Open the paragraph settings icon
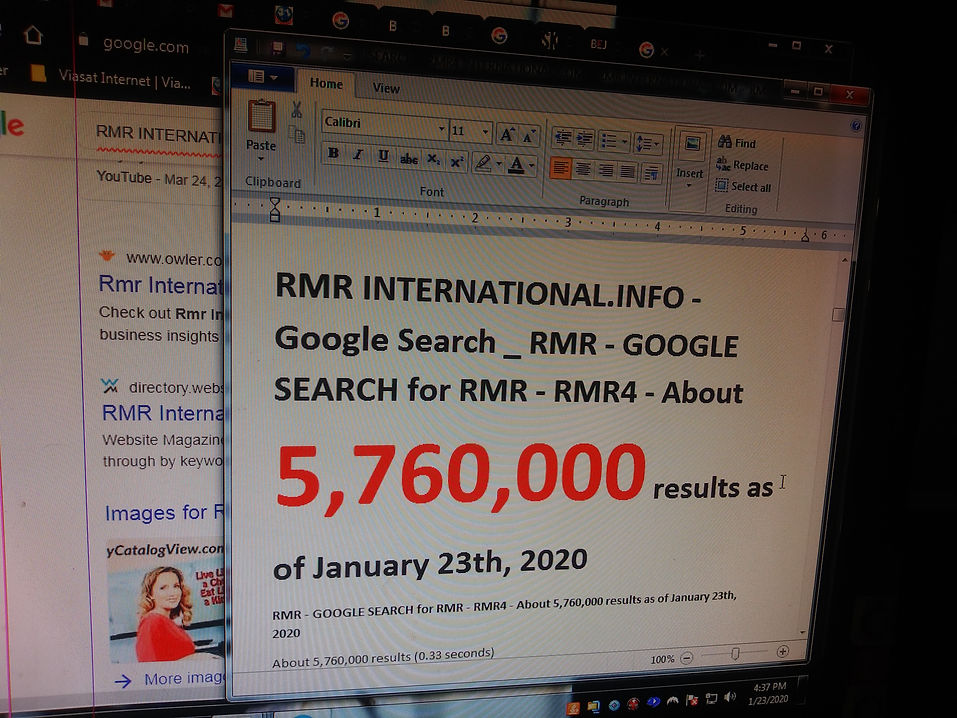 651,174
